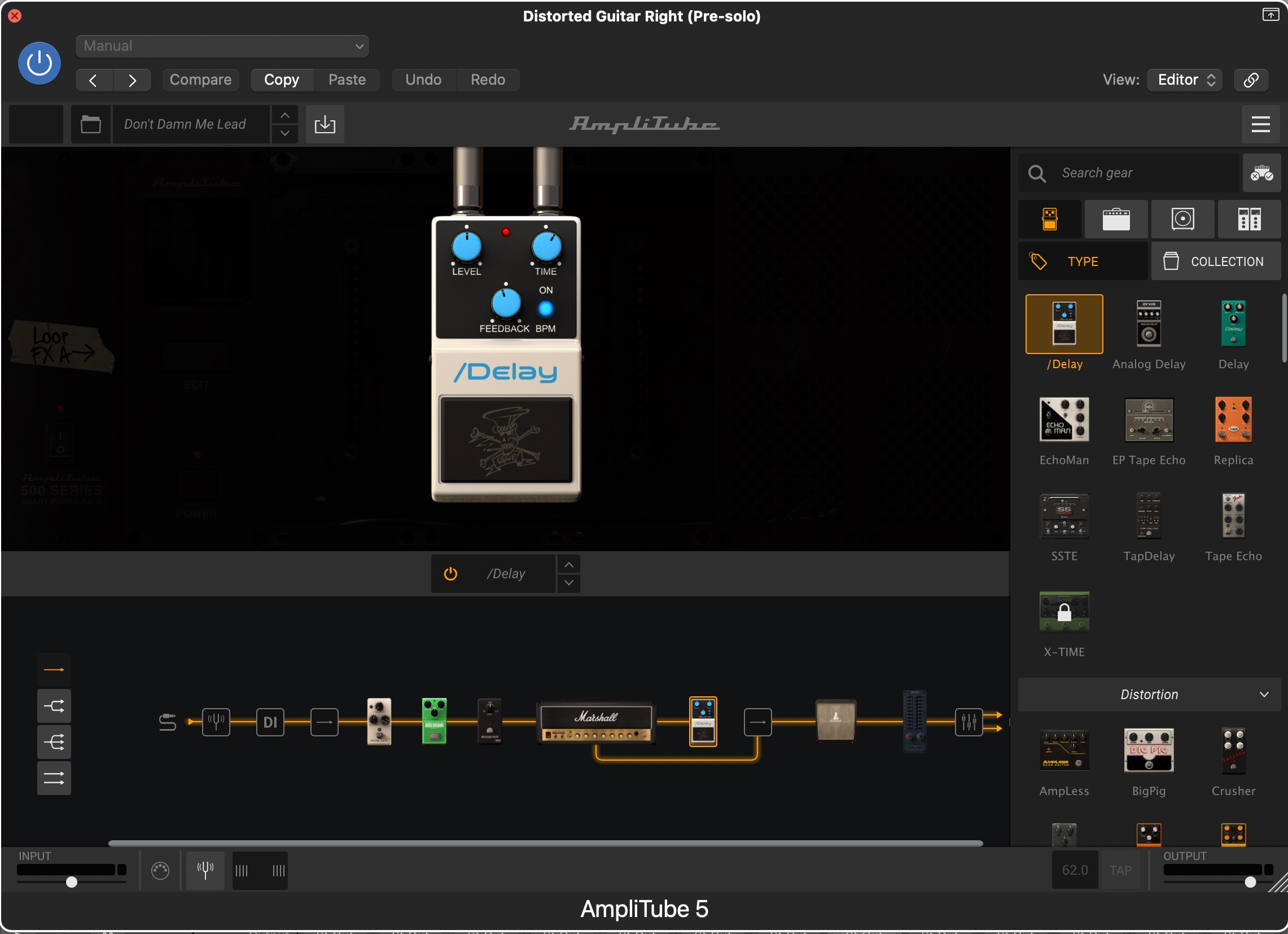Click the Compare button
Image resolution: width=1288 pixels, height=934 pixels.
coord(200,80)
